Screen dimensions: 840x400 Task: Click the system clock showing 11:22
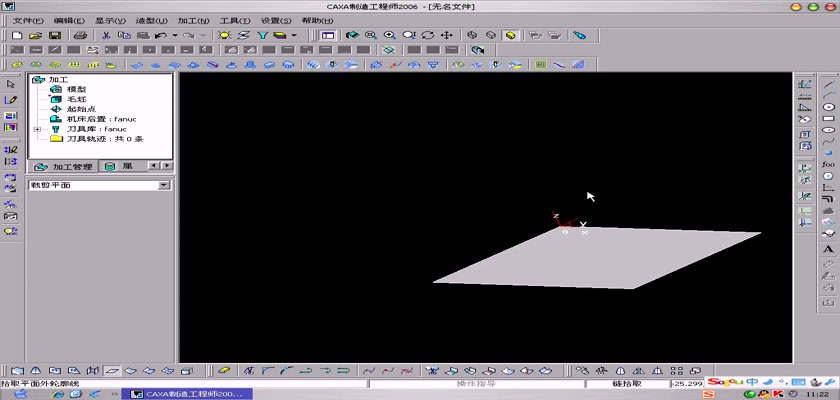click(816, 394)
